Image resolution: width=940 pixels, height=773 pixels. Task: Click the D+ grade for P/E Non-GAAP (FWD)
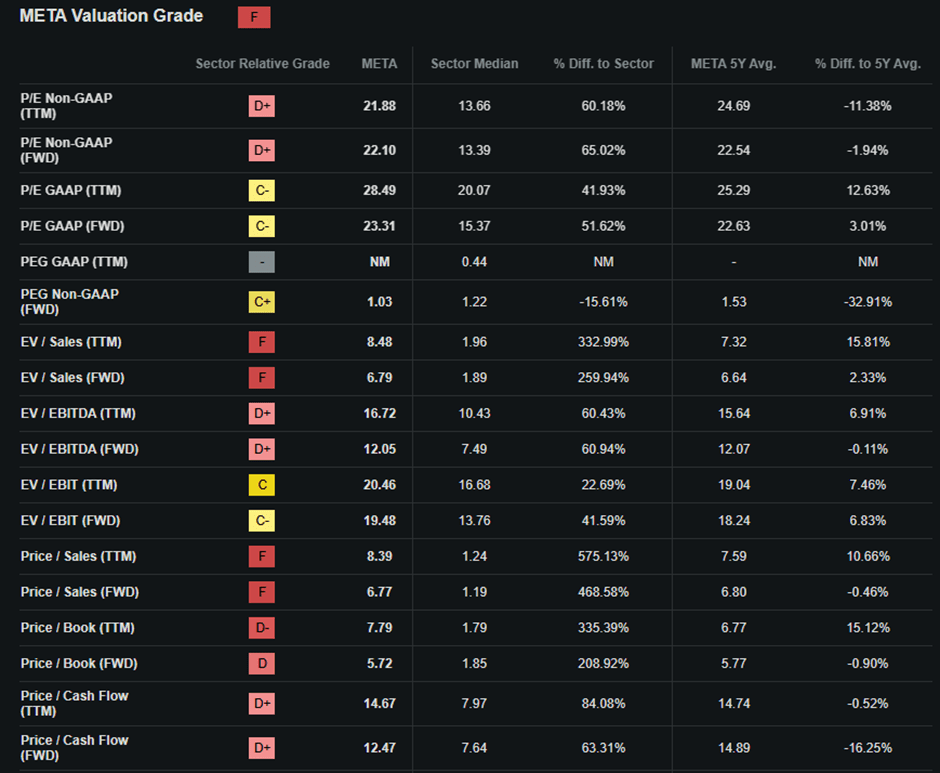point(262,151)
